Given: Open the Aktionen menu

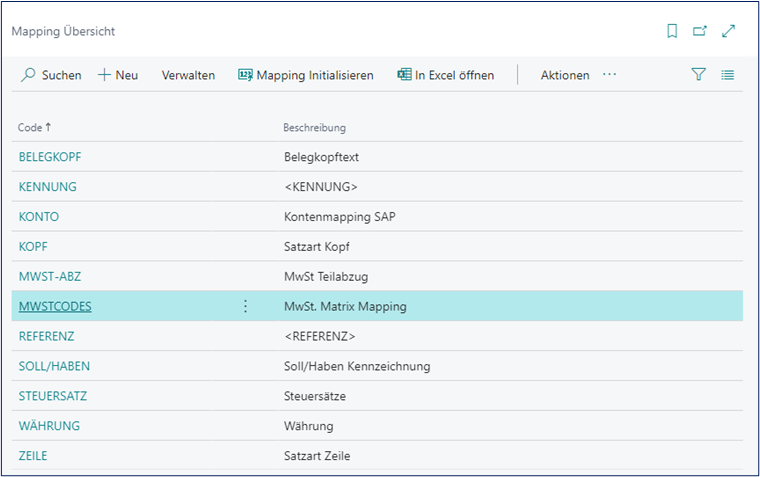Looking at the screenshot, I should 564,75.
